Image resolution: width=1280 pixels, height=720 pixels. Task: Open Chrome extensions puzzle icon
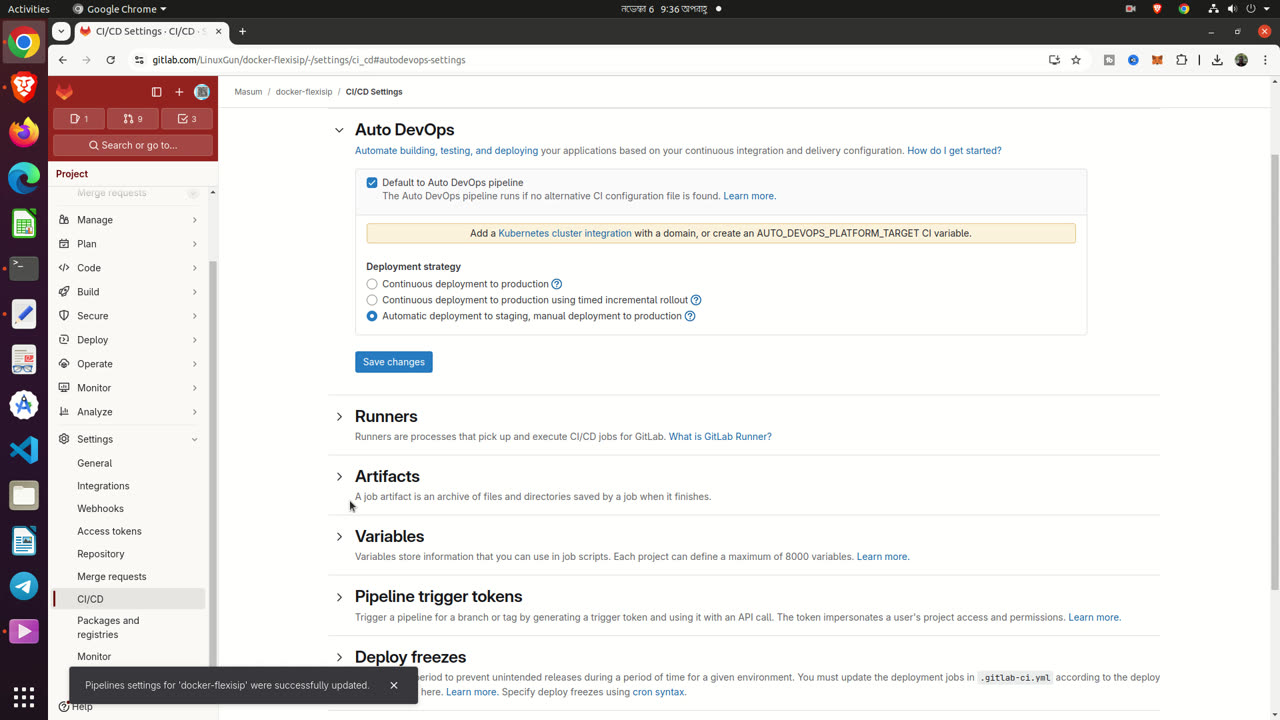(1182, 60)
